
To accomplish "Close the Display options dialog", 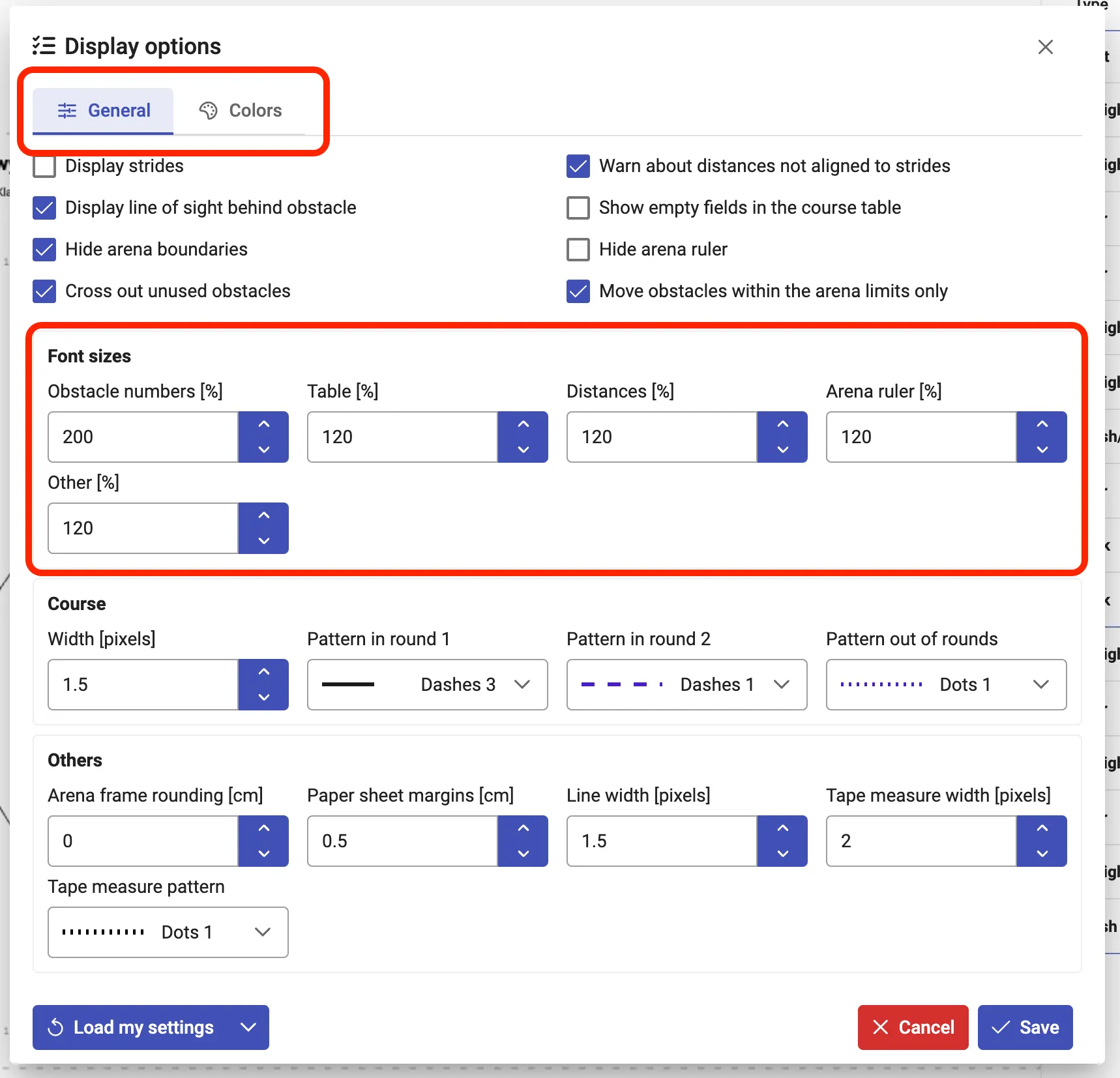I will coord(1045,47).
